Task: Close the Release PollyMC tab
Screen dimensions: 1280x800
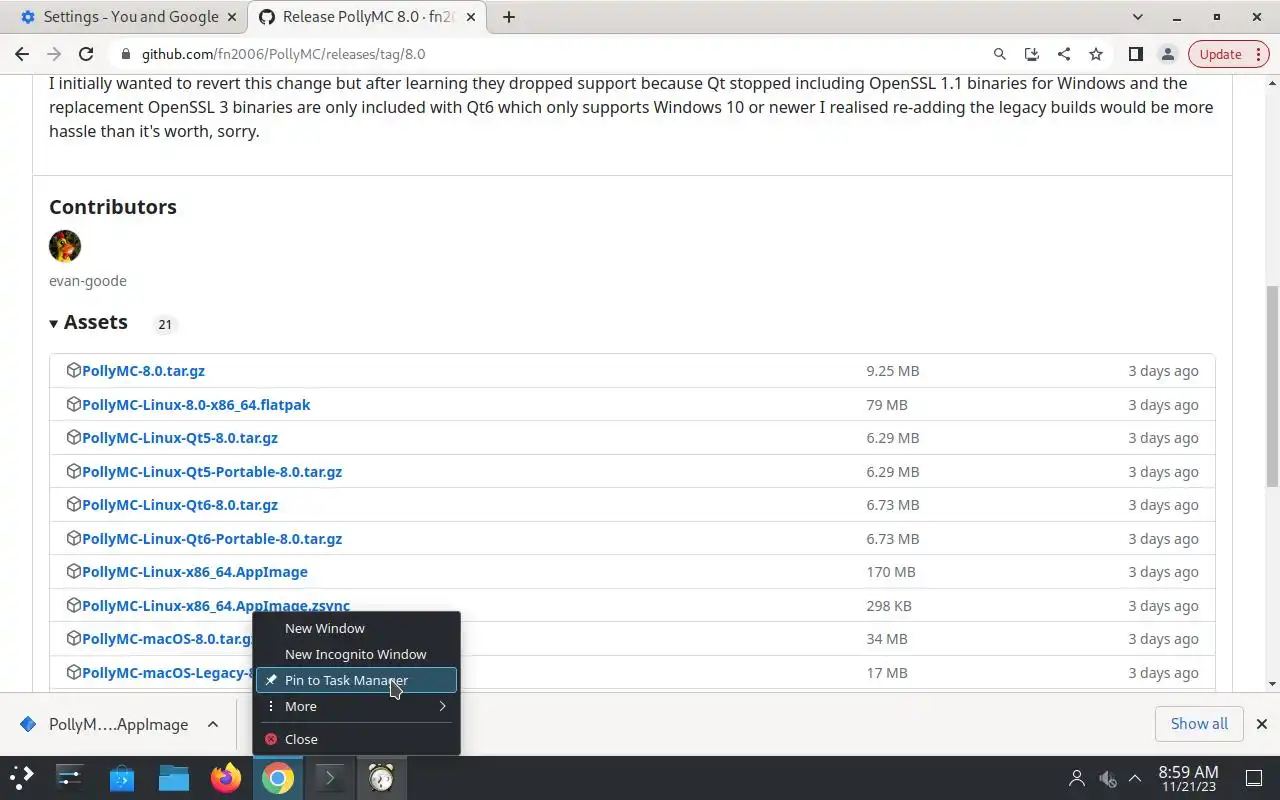Action: [471, 17]
